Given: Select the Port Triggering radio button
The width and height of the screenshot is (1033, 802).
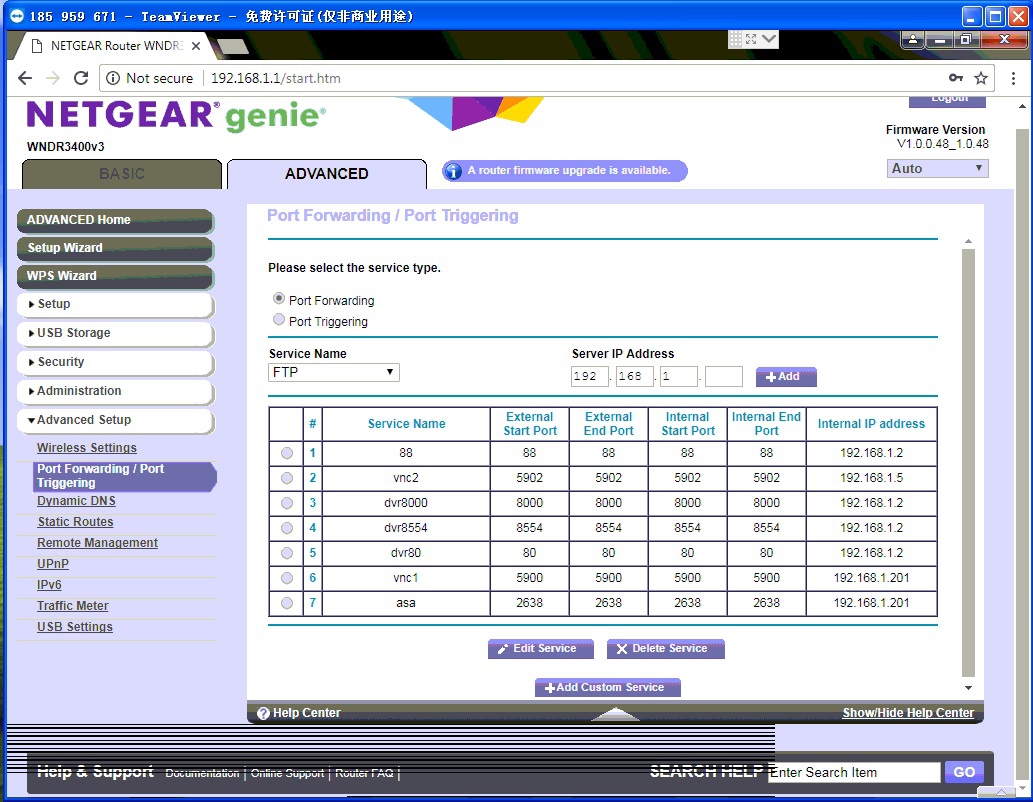Looking at the screenshot, I should (x=279, y=320).
